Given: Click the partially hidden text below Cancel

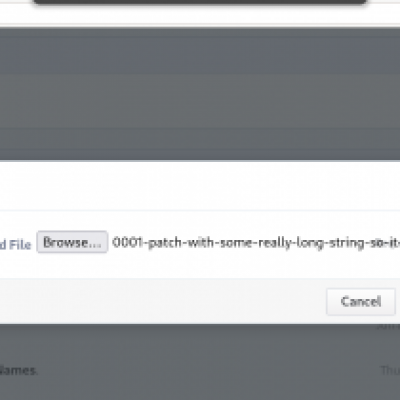Looking at the screenshot, I should point(388,326).
